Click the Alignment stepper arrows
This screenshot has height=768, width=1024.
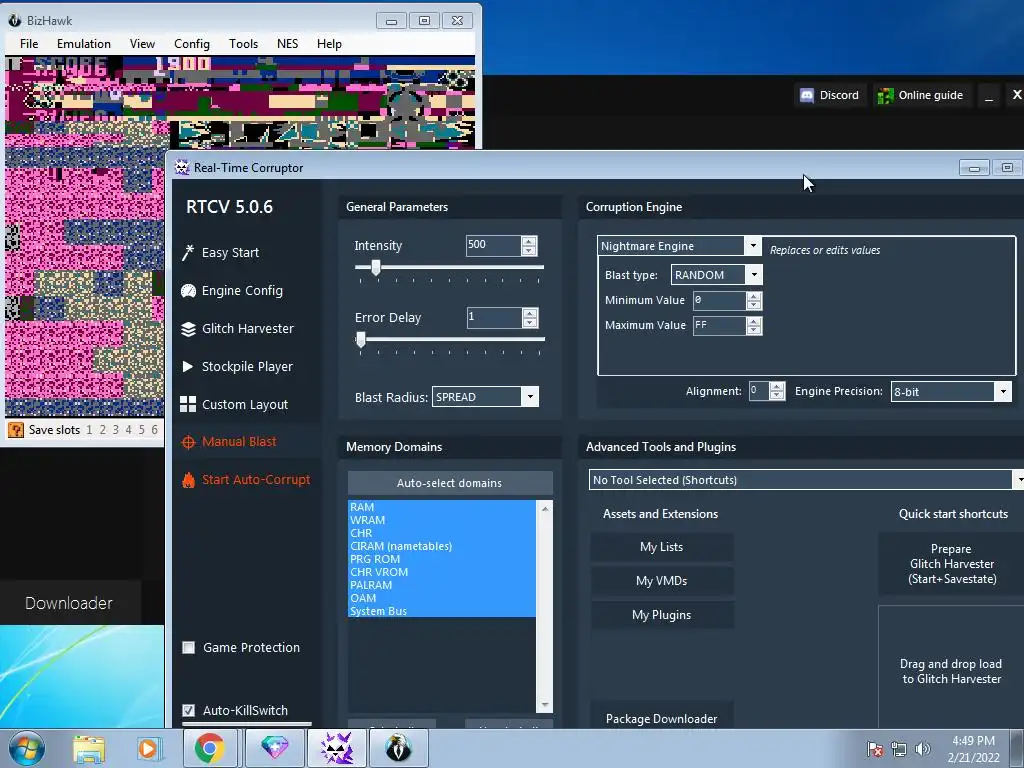[776, 391]
